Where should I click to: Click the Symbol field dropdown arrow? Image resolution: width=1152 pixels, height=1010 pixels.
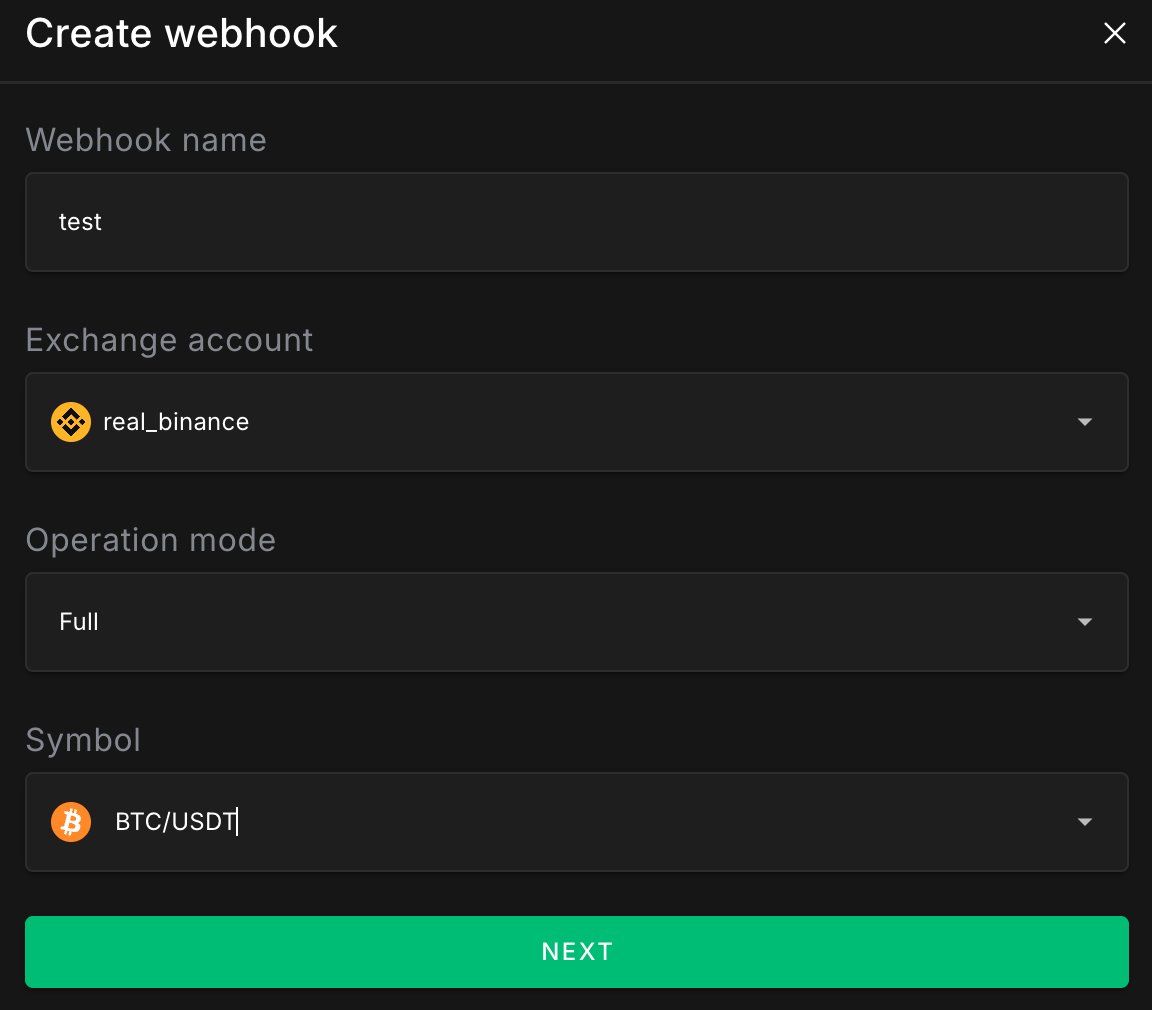[1085, 821]
